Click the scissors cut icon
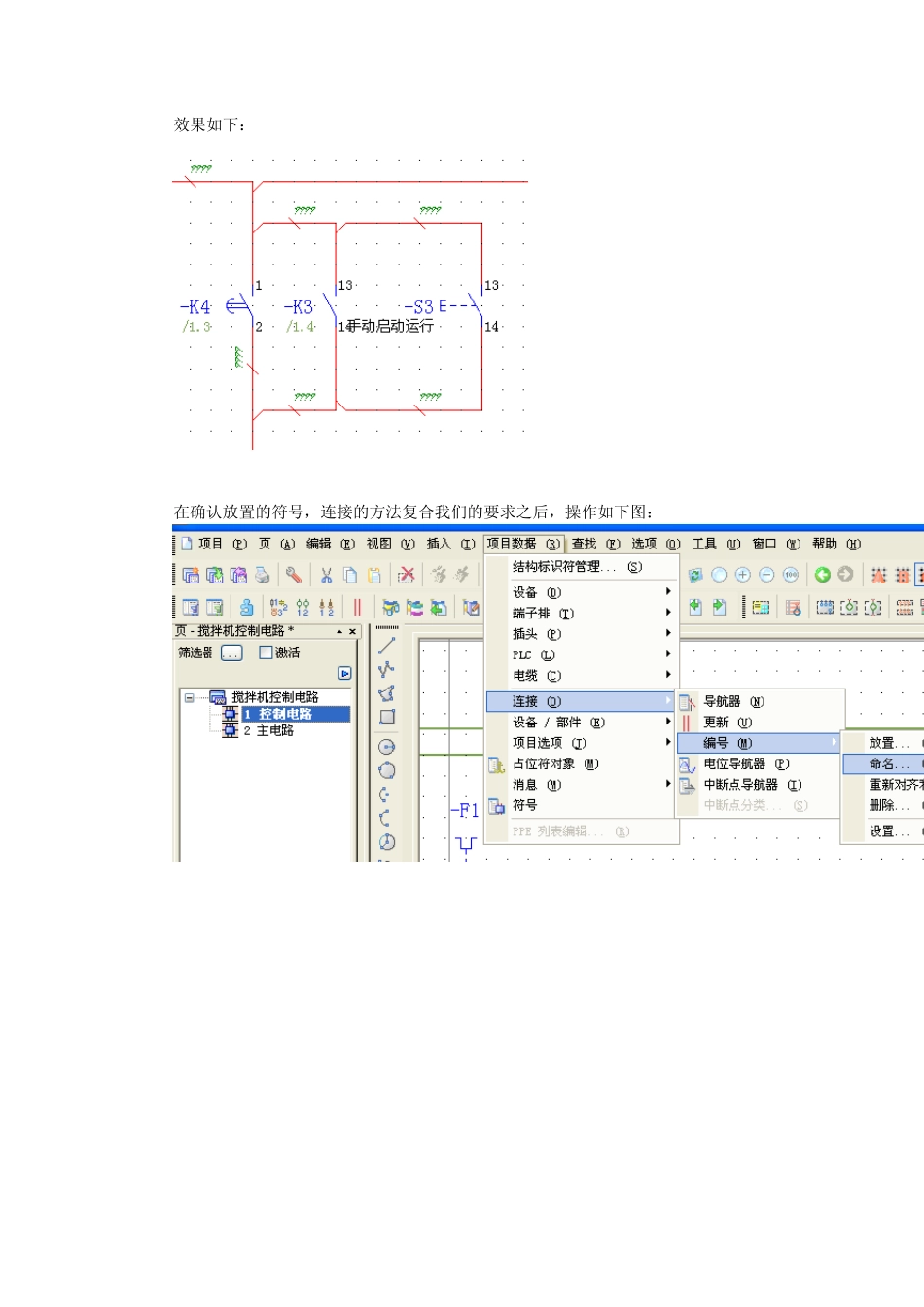Image resolution: width=924 pixels, height=1307 pixels. point(326,575)
